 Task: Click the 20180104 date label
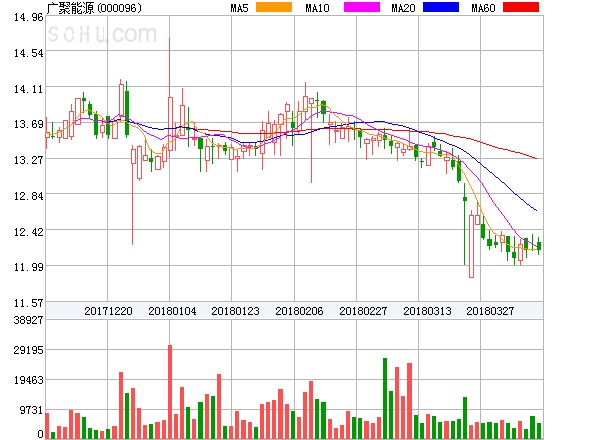coord(172,311)
